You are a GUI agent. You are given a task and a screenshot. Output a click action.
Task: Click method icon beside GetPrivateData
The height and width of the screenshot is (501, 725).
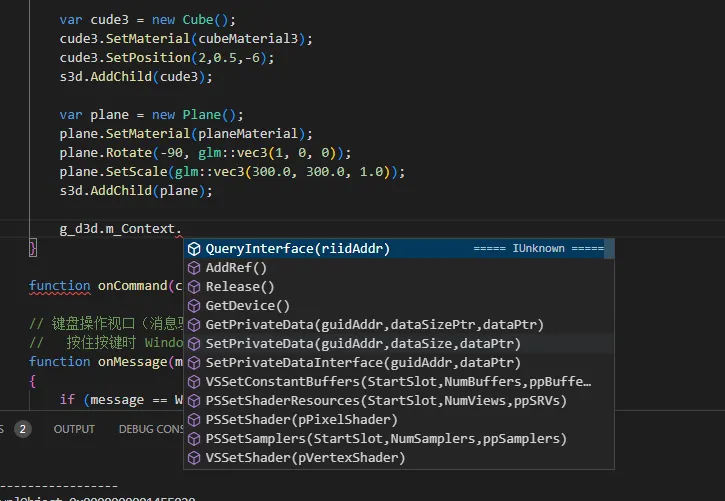click(194, 324)
